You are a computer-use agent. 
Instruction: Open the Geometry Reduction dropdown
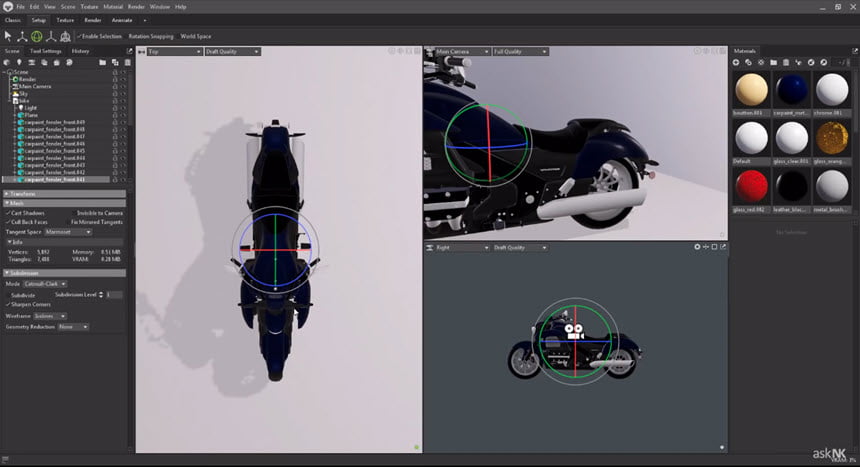(73, 327)
